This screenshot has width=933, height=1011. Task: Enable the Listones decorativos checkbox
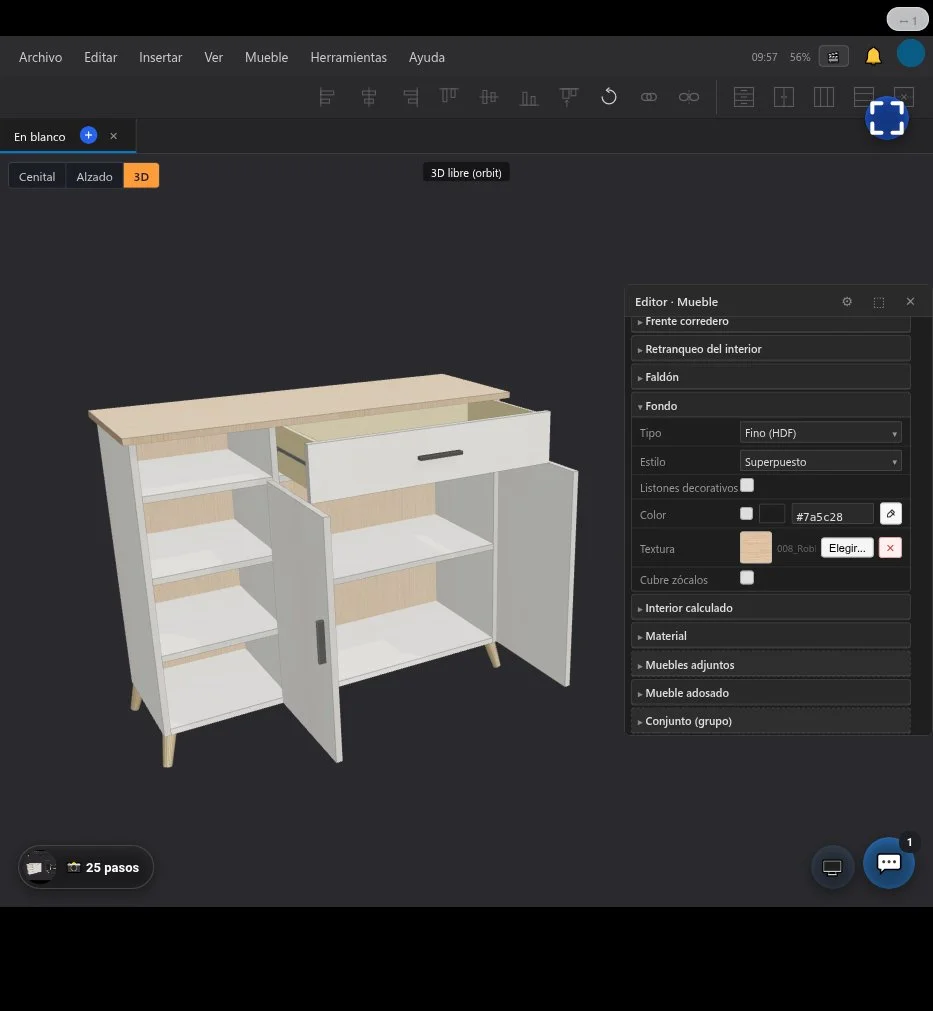[x=747, y=485]
